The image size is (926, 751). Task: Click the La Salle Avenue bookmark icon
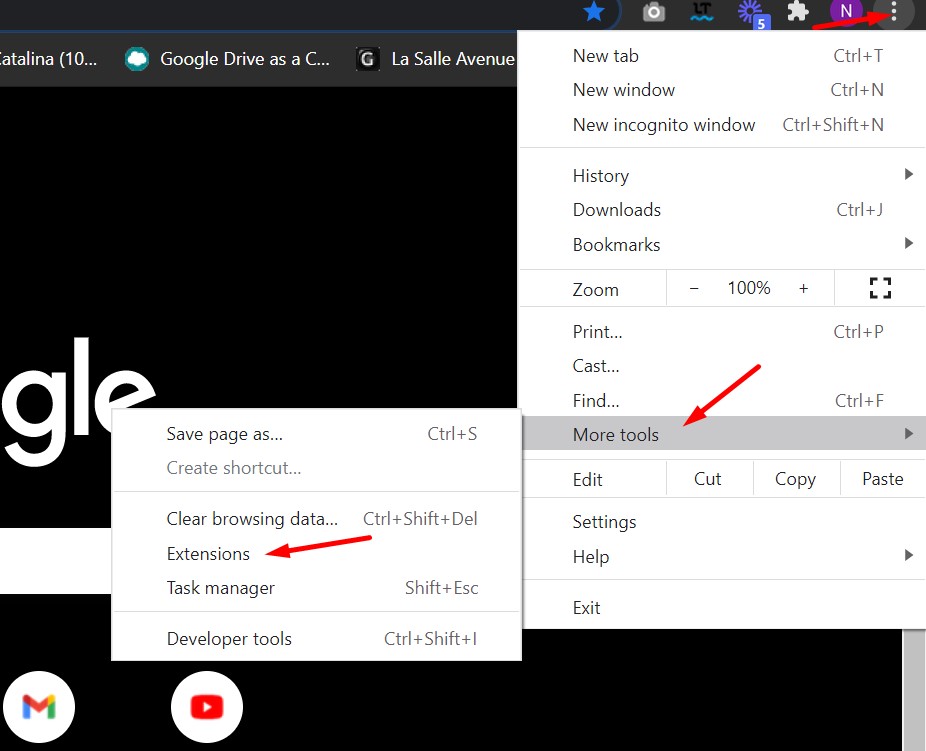(x=367, y=59)
